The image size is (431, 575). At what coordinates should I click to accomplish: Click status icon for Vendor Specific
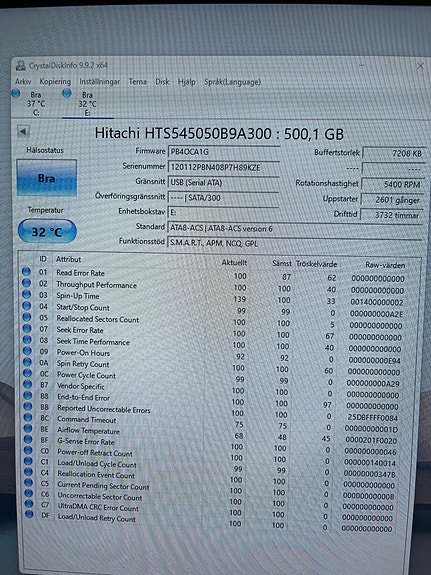click(x=28, y=385)
